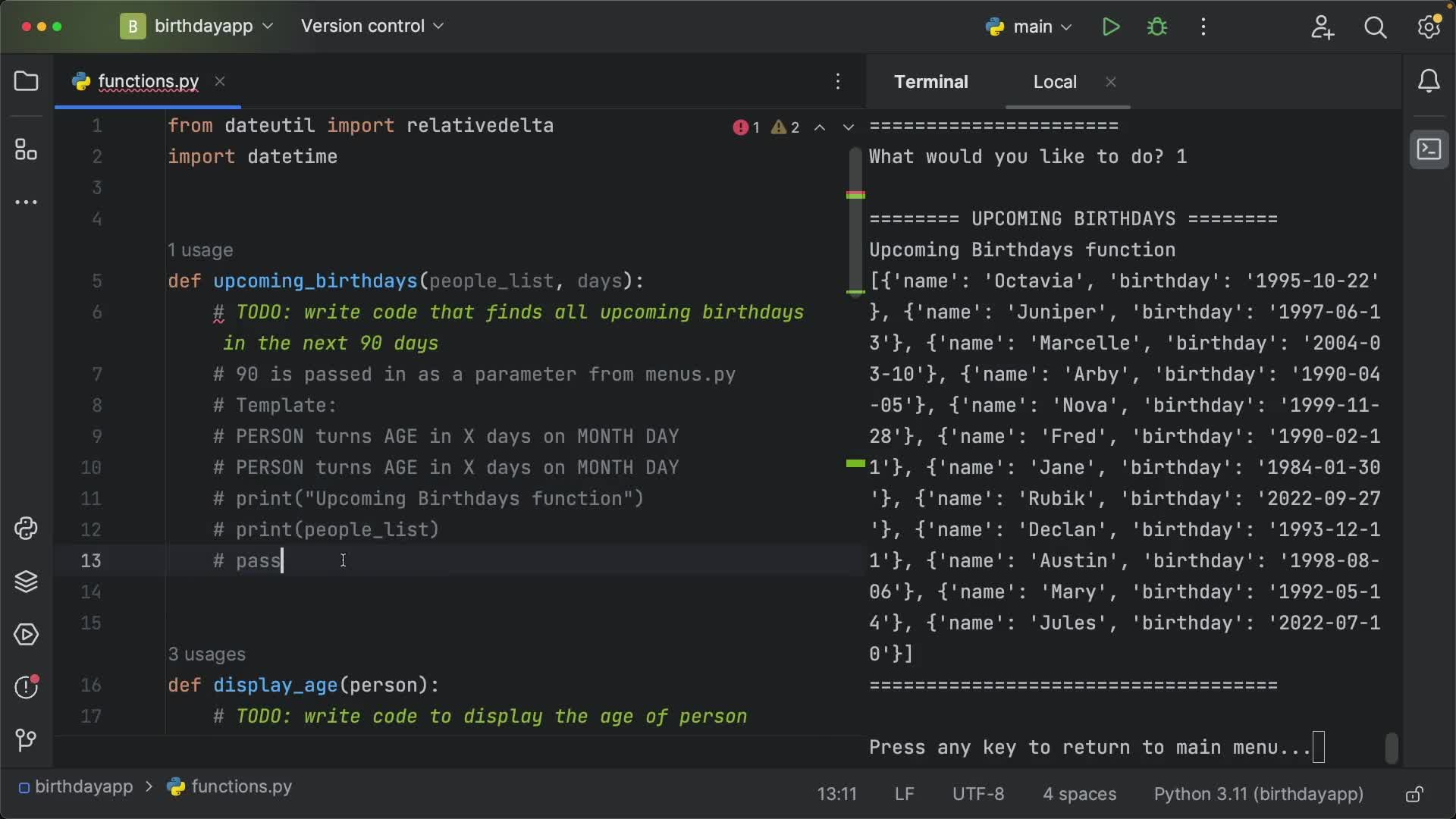Toggle the Terminal tool window button

(x=1429, y=149)
